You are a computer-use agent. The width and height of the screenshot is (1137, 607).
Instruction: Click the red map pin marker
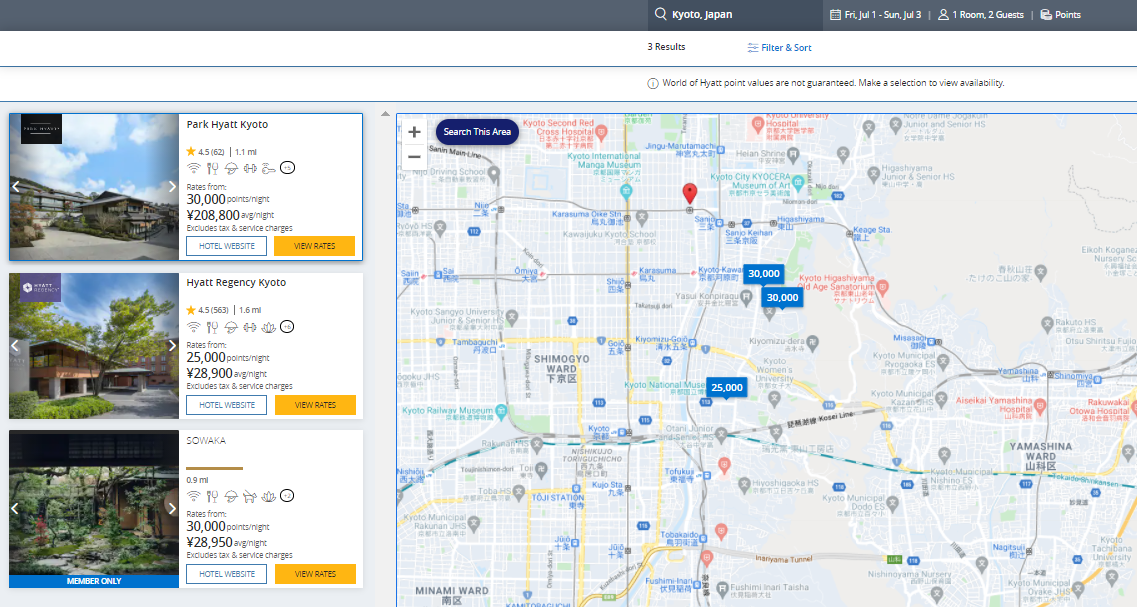point(690,192)
